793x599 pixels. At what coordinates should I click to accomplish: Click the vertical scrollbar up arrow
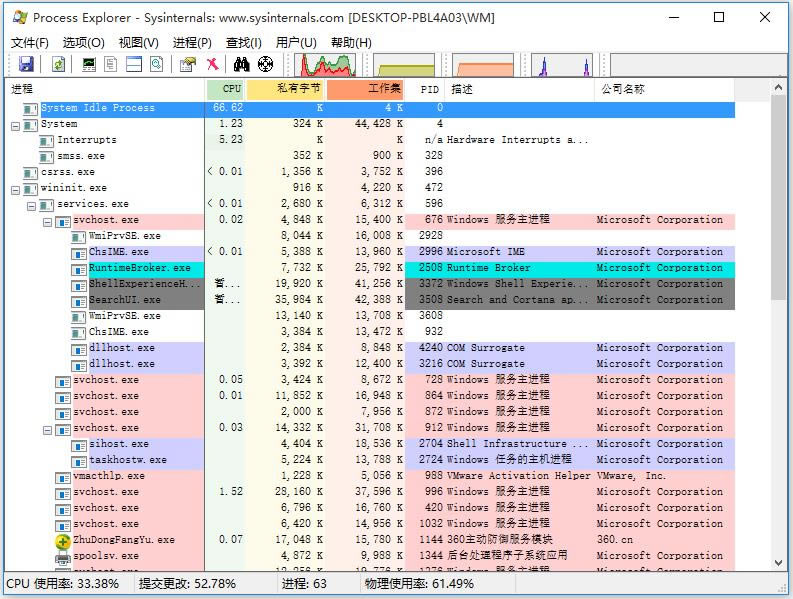(778, 88)
